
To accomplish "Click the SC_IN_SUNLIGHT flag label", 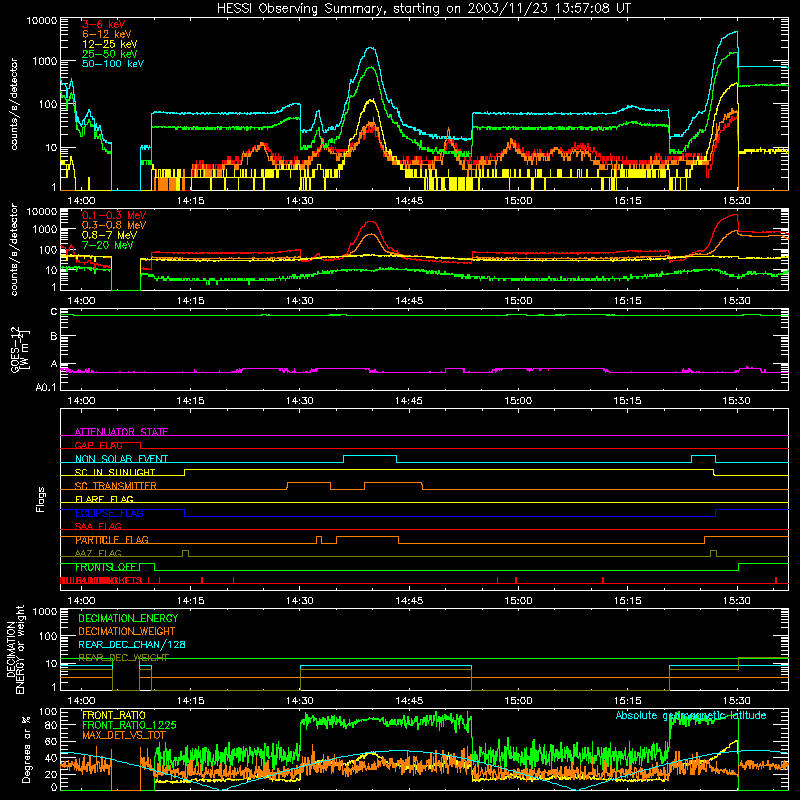I will click(x=115, y=472).
